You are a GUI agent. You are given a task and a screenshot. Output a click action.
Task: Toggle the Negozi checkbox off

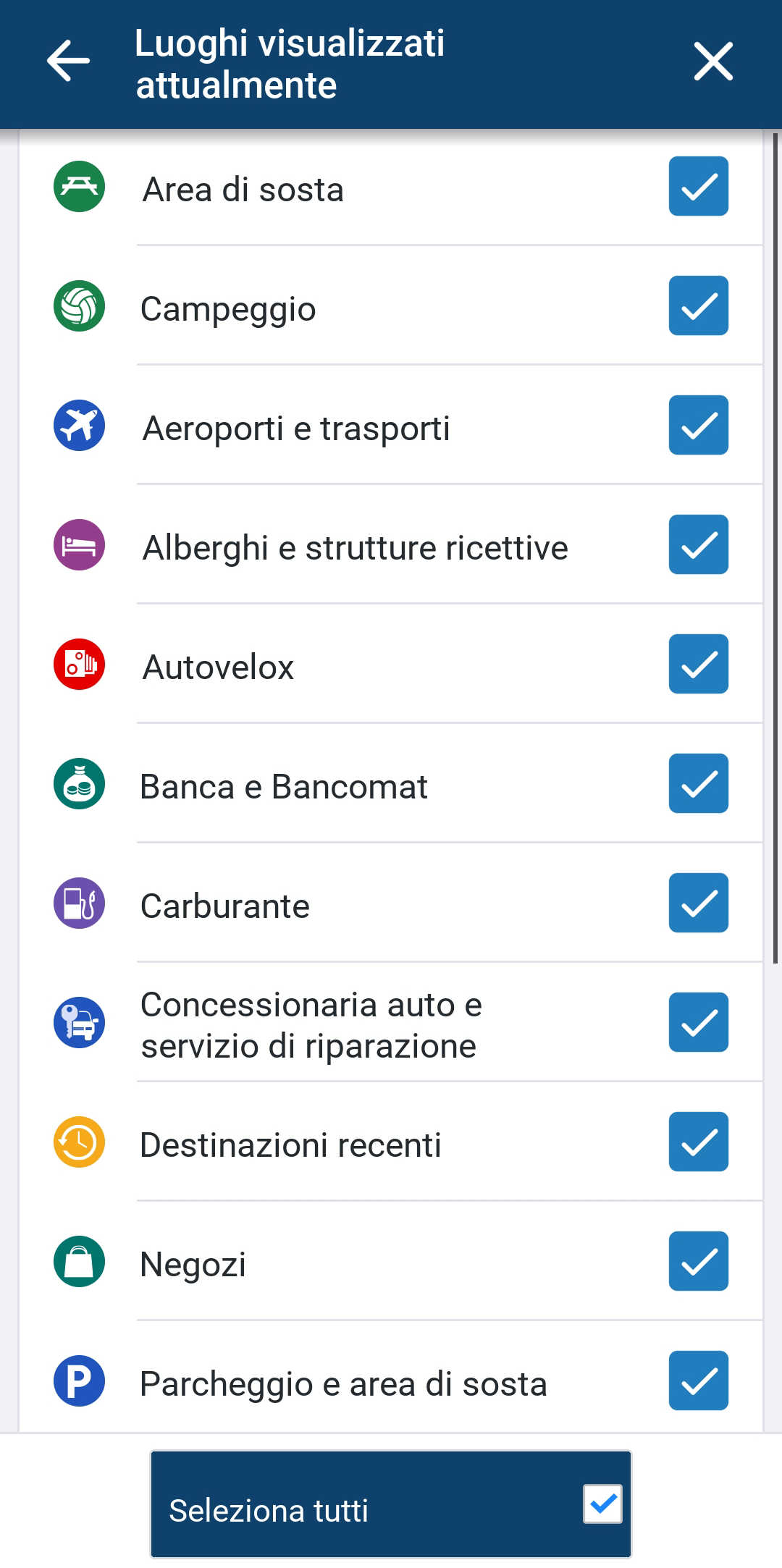point(698,1262)
